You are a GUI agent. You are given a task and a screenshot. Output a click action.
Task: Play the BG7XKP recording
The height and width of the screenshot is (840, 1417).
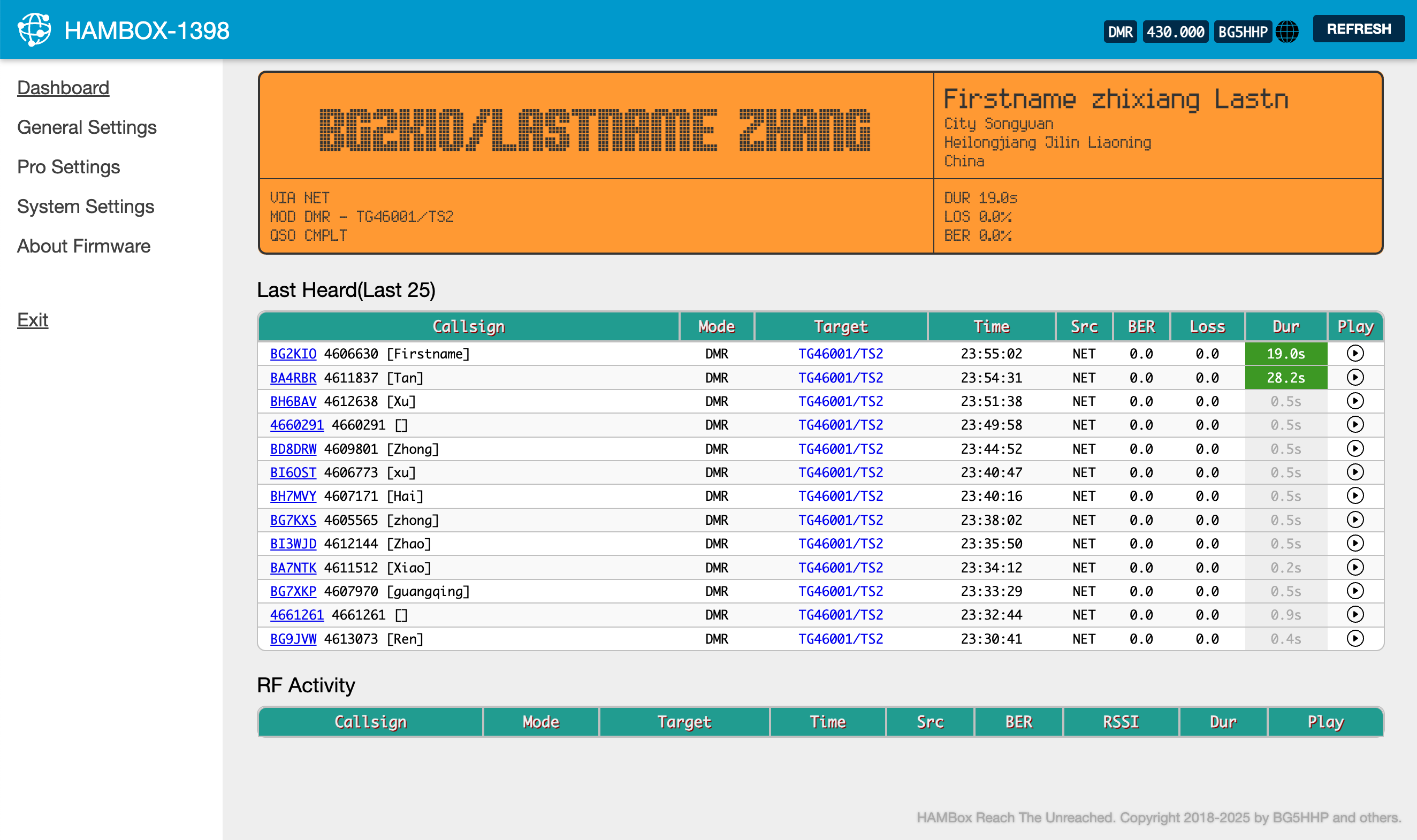coord(1355,591)
